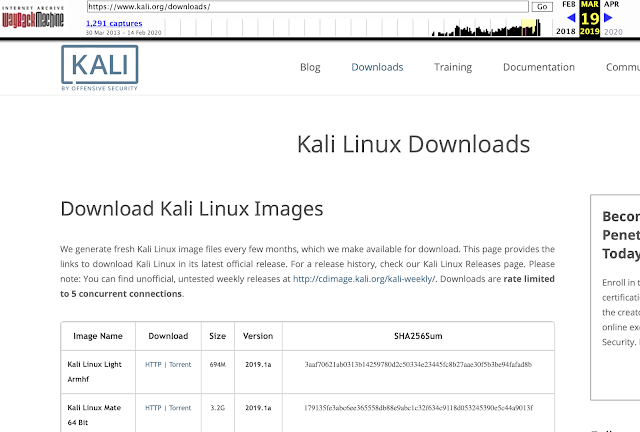640x432 pixels.
Task: Click the Wayback Machine logo
Action: click(33, 17)
